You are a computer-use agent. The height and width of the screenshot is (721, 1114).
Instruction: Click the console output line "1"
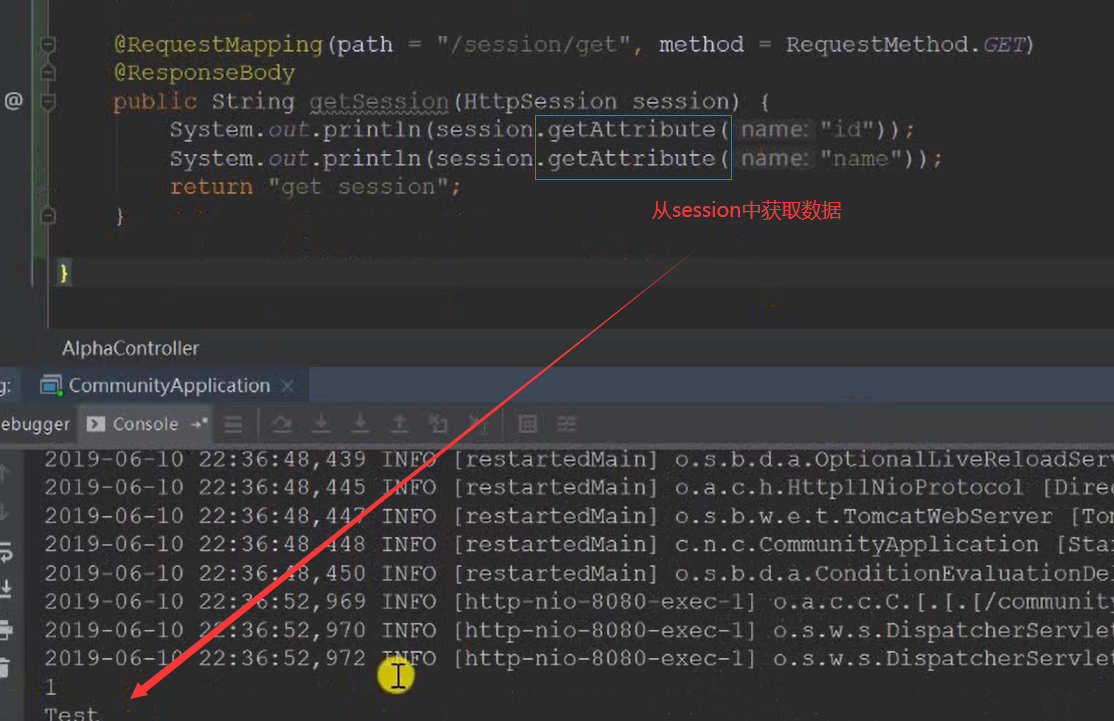coord(50,687)
